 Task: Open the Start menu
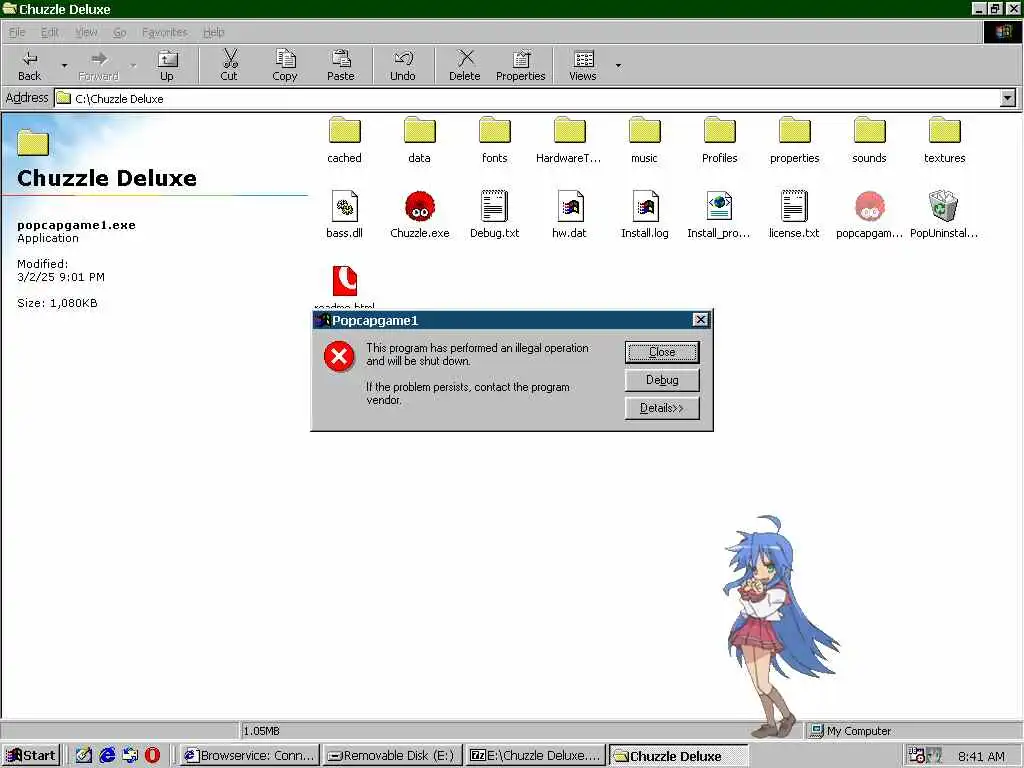[31, 756]
